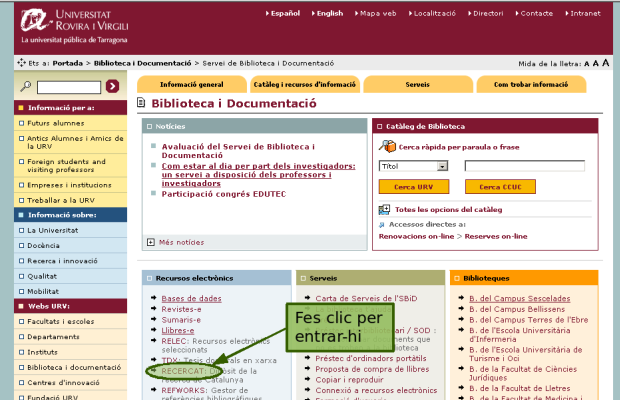Switch to Informació general tab

point(192,84)
